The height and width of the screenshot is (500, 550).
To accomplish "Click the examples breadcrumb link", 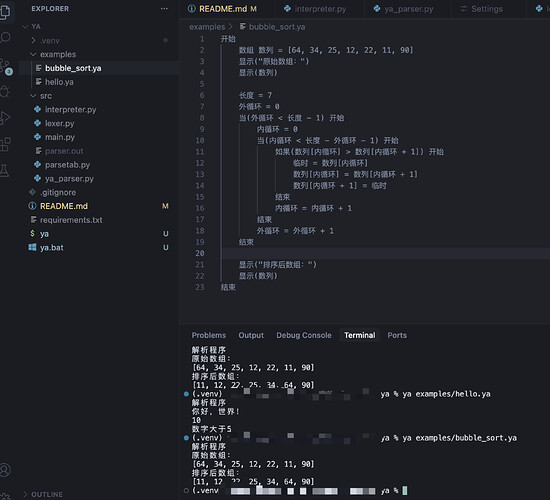I will point(207,27).
